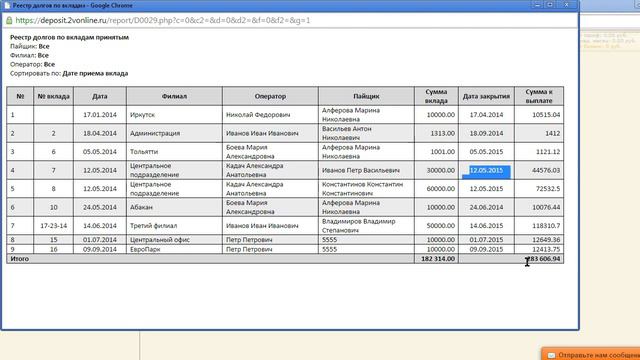Click the orange "Отправьте нам сообщение" button
Screen dimensions: 640x360
click(x=591, y=355)
